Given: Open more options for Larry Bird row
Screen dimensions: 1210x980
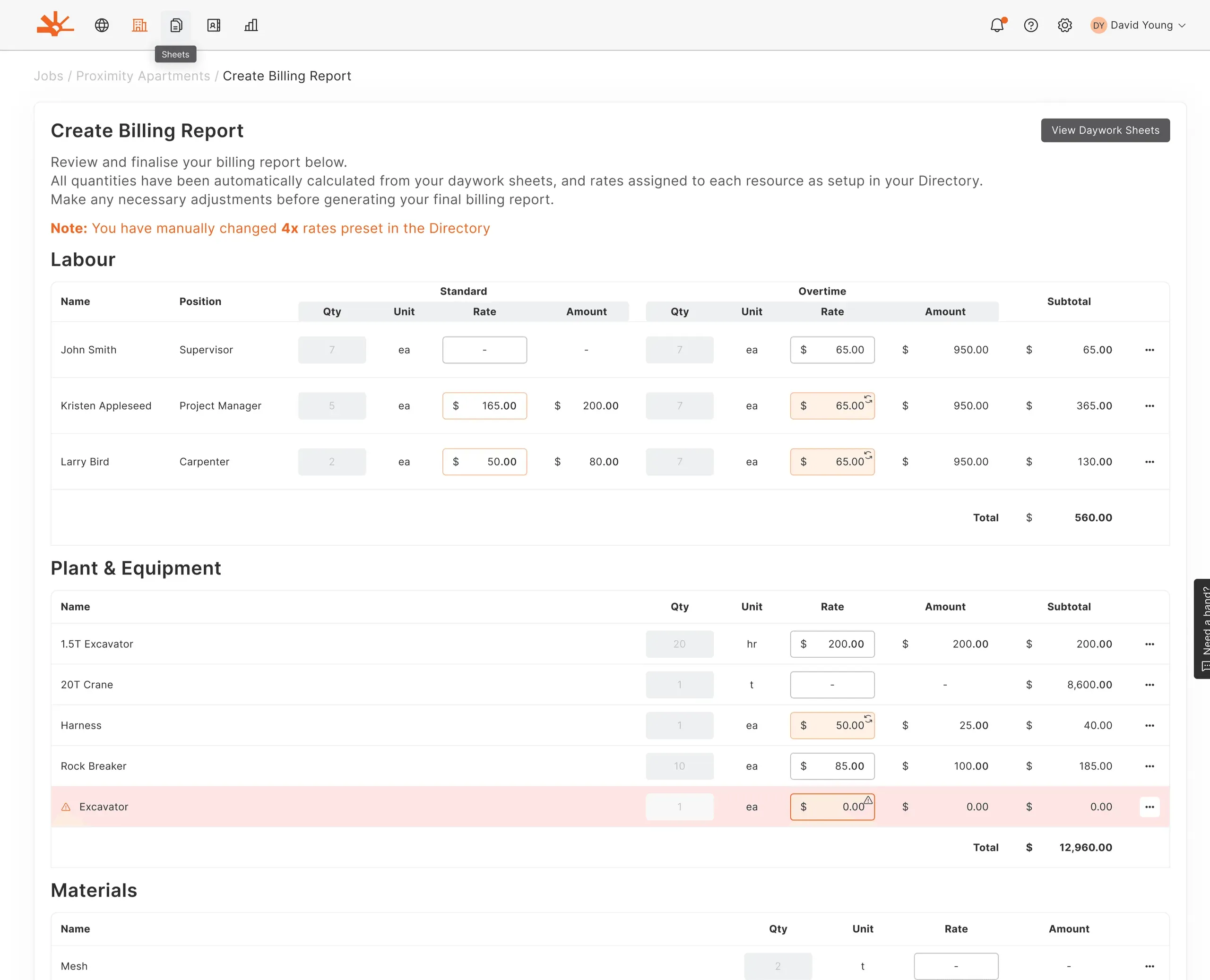Looking at the screenshot, I should point(1149,462).
